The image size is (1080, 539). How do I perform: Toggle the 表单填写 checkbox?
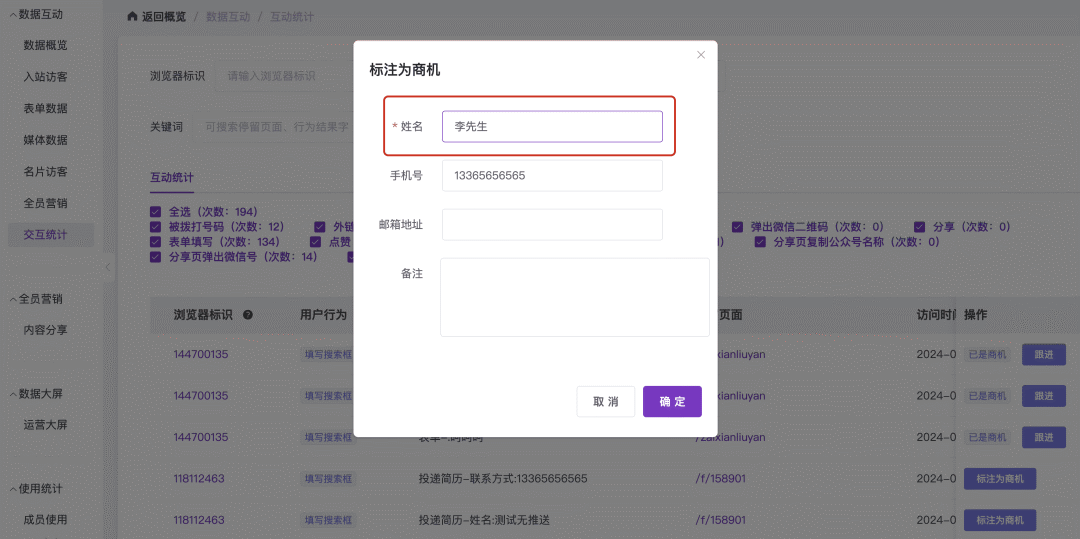tap(155, 242)
